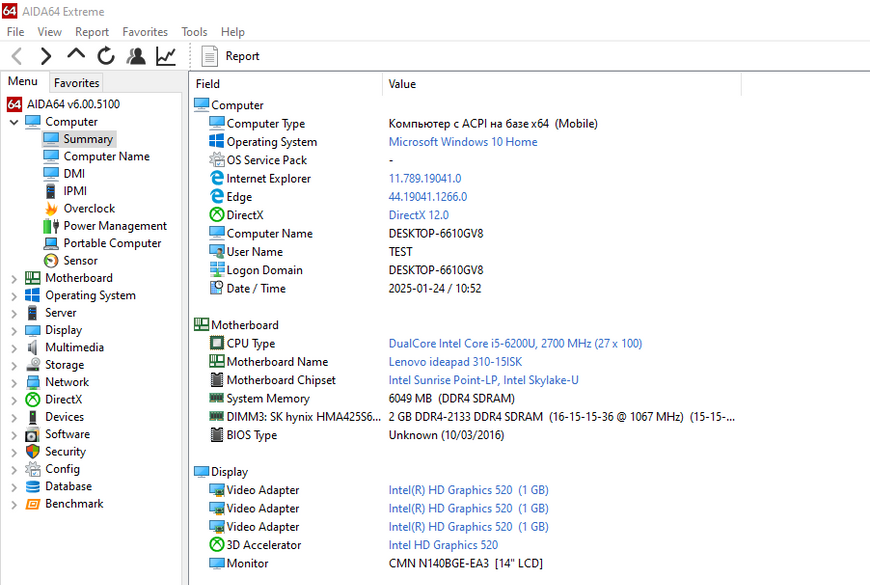Open the graph chart toolbar icon
Viewport: 870px width, 585px height.
(166, 56)
